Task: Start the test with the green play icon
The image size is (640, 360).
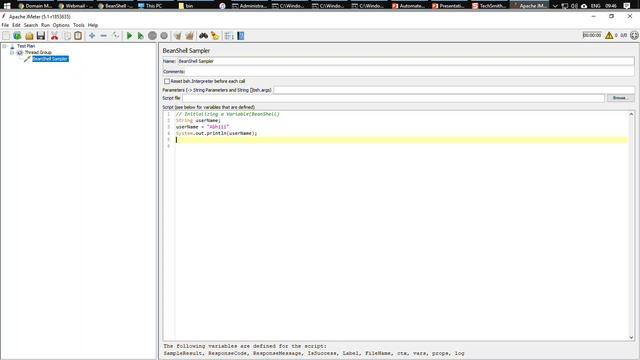Action: [x=129, y=36]
